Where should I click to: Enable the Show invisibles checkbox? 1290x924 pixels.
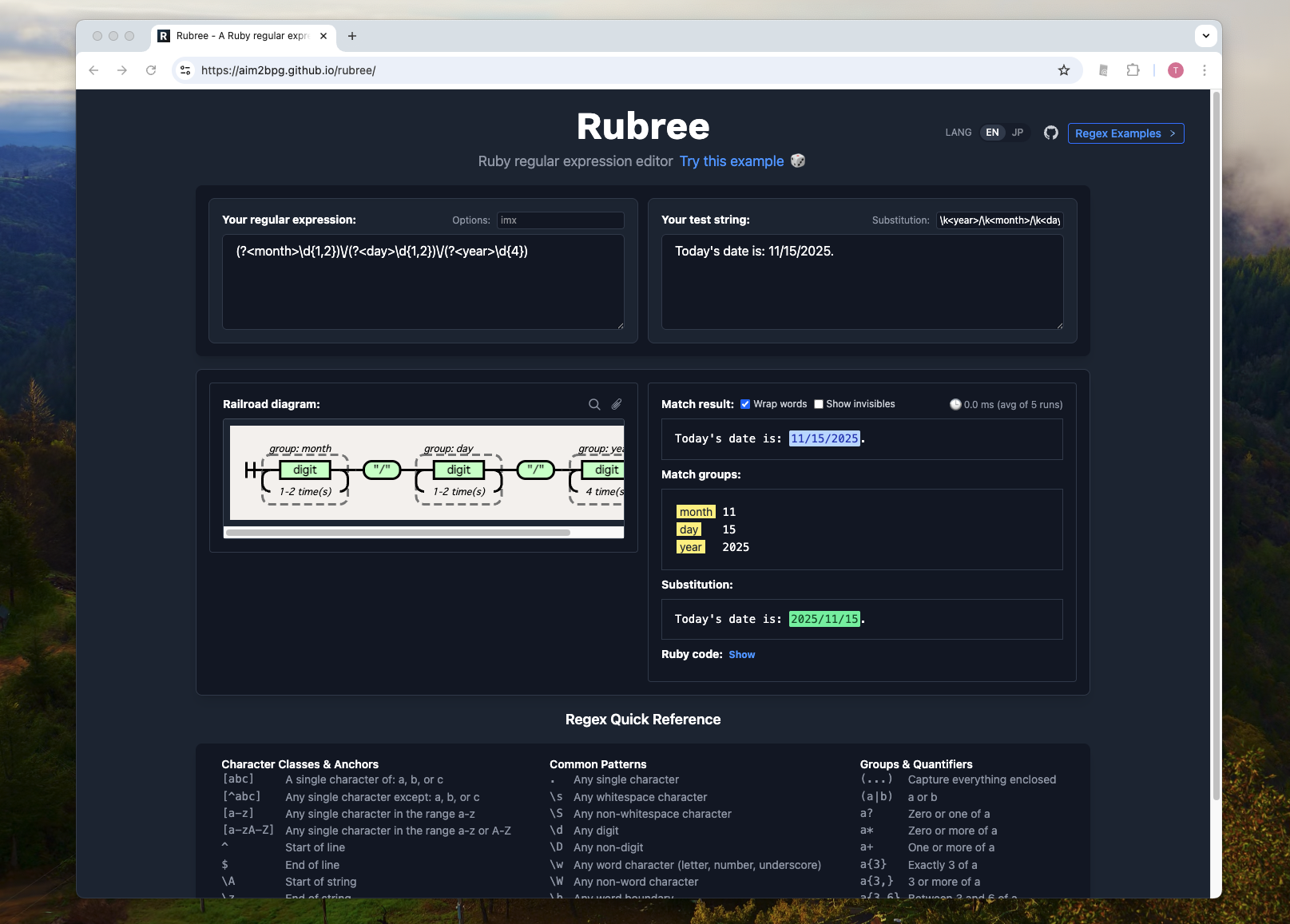click(x=819, y=404)
